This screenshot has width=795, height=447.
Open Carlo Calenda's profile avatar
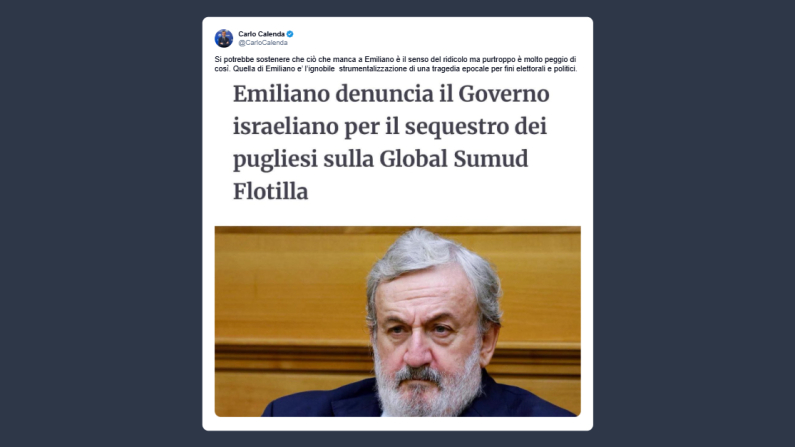[224, 39]
